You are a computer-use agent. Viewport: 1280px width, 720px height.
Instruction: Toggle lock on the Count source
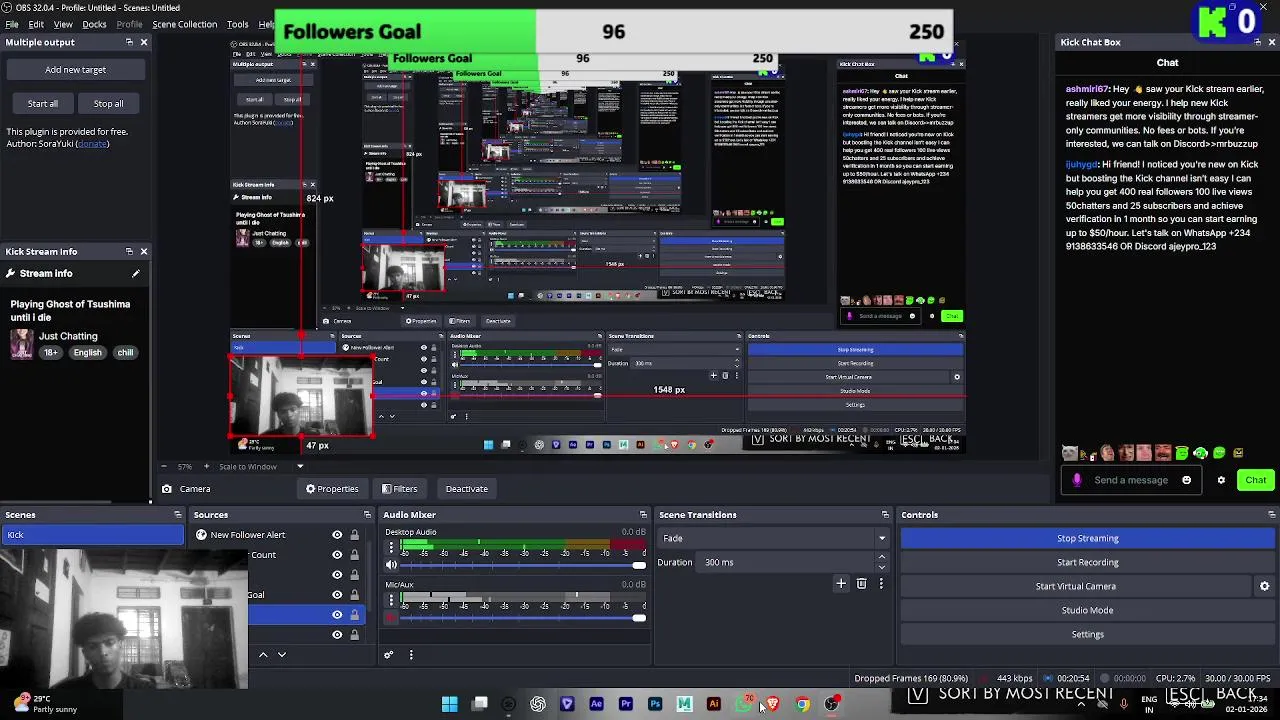point(354,555)
